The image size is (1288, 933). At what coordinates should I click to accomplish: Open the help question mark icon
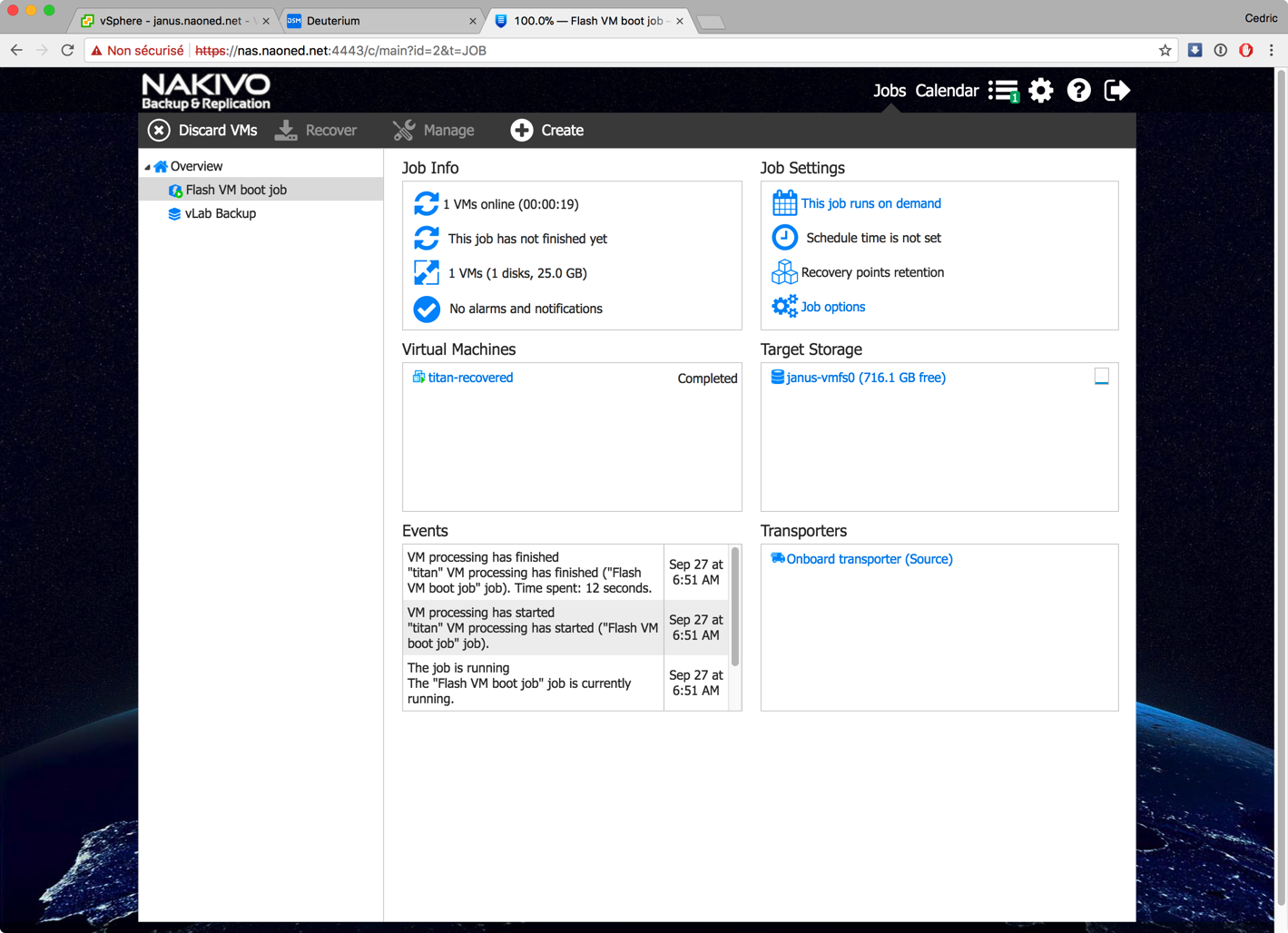pos(1078,90)
